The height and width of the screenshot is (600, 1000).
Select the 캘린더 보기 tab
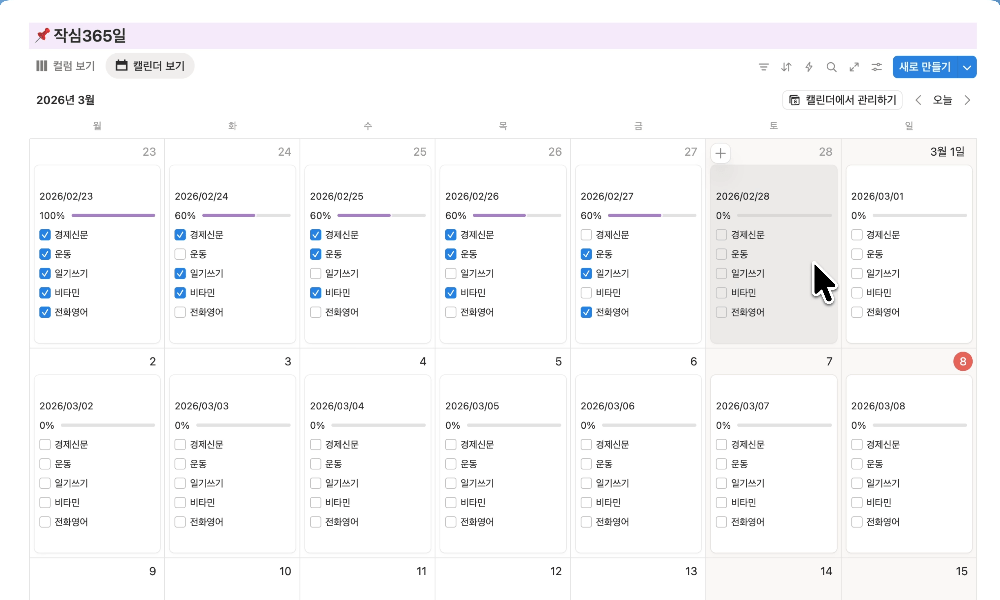(x=150, y=66)
